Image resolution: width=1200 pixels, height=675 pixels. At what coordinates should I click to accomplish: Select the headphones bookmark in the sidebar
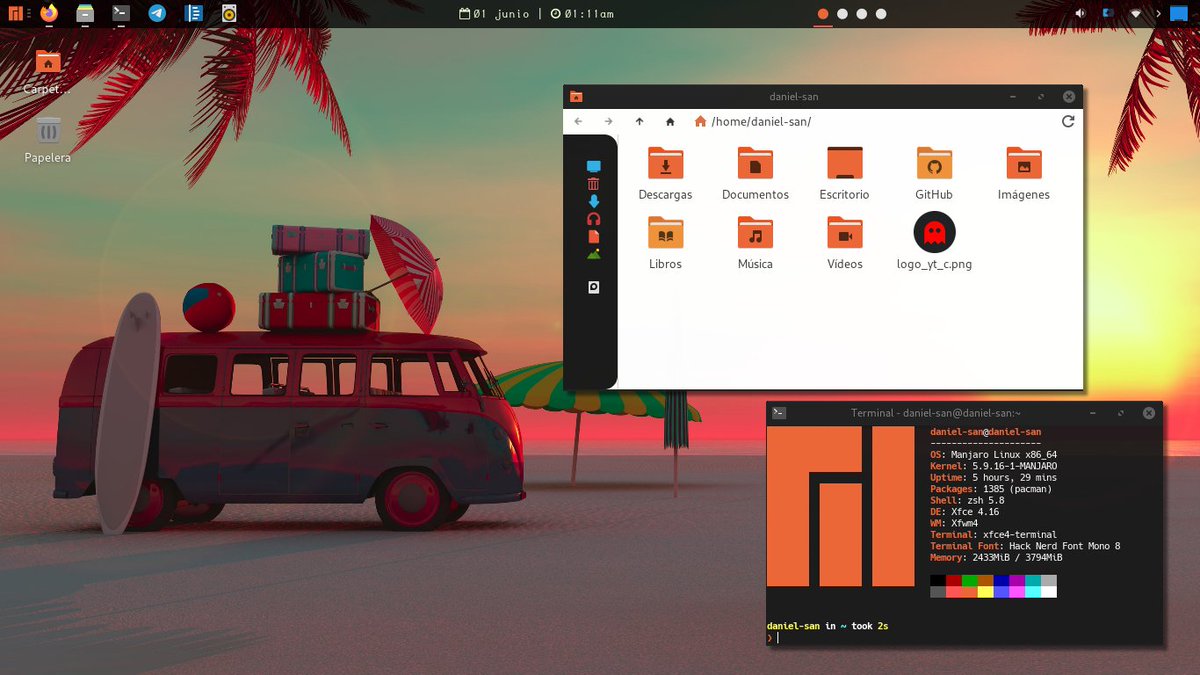point(593,218)
